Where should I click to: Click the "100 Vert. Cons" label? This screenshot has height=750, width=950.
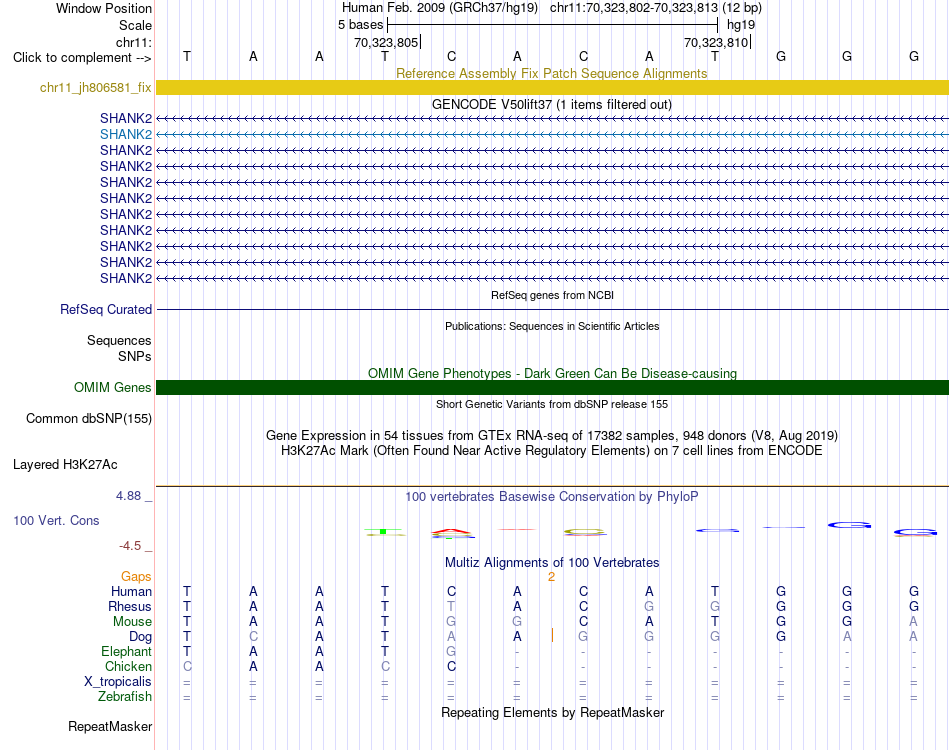click(x=56, y=520)
